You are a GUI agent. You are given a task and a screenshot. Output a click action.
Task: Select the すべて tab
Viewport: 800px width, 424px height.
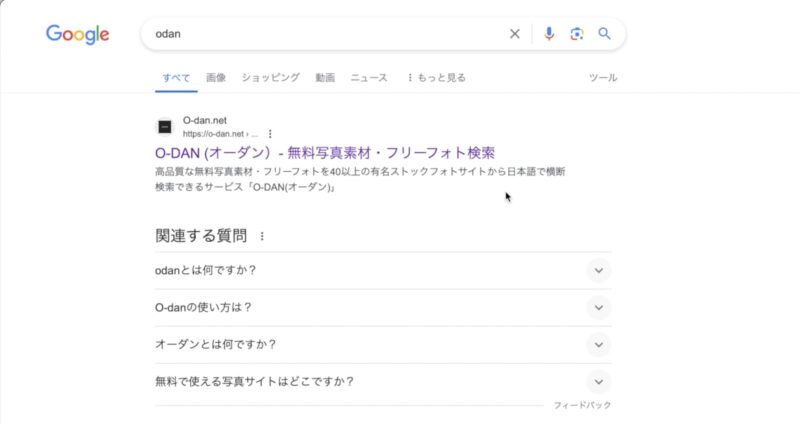(x=176, y=78)
